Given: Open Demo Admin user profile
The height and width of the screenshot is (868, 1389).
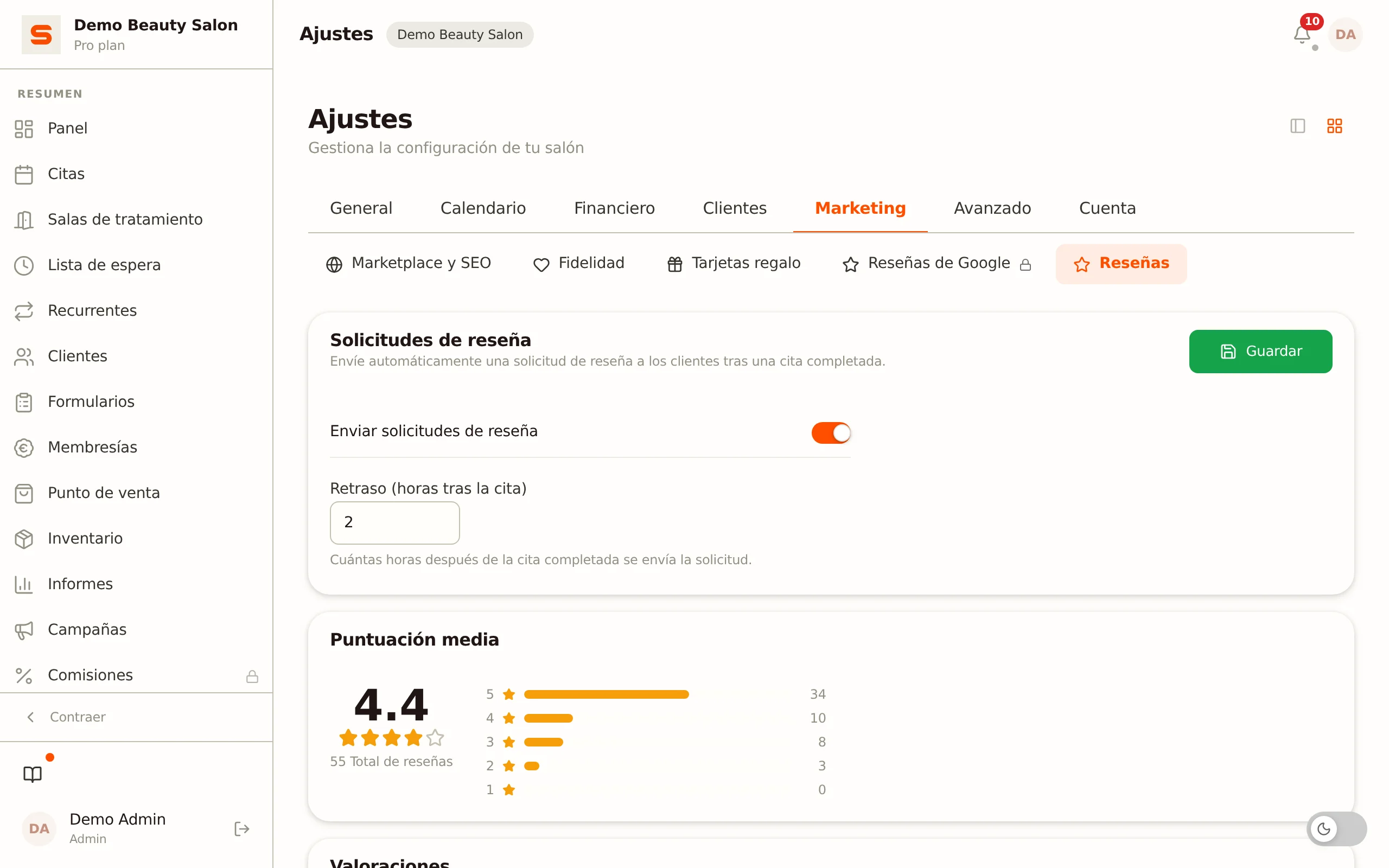Looking at the screenshot, I should 117,828.
